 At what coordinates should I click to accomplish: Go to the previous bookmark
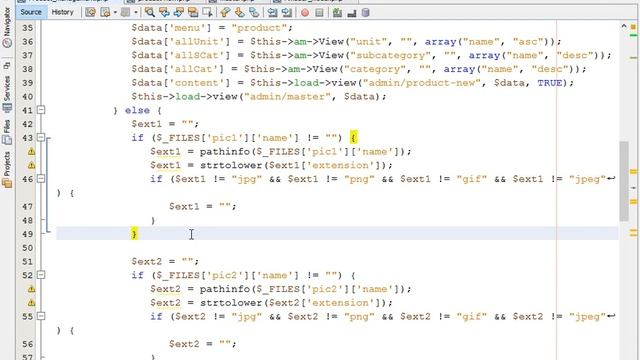[225, 12]
